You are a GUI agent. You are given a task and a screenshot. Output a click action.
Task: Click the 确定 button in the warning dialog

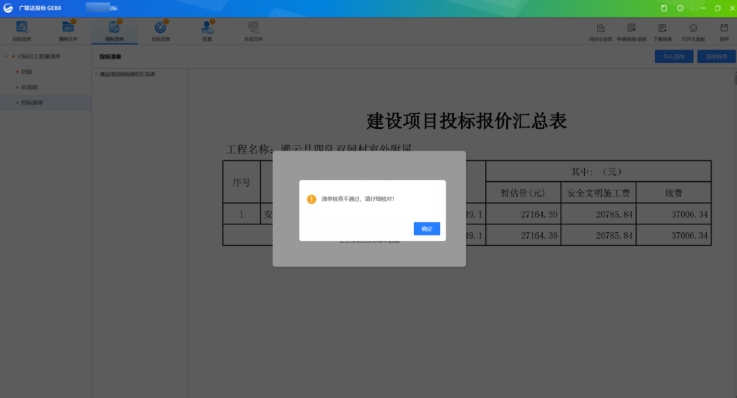point(427,228)
